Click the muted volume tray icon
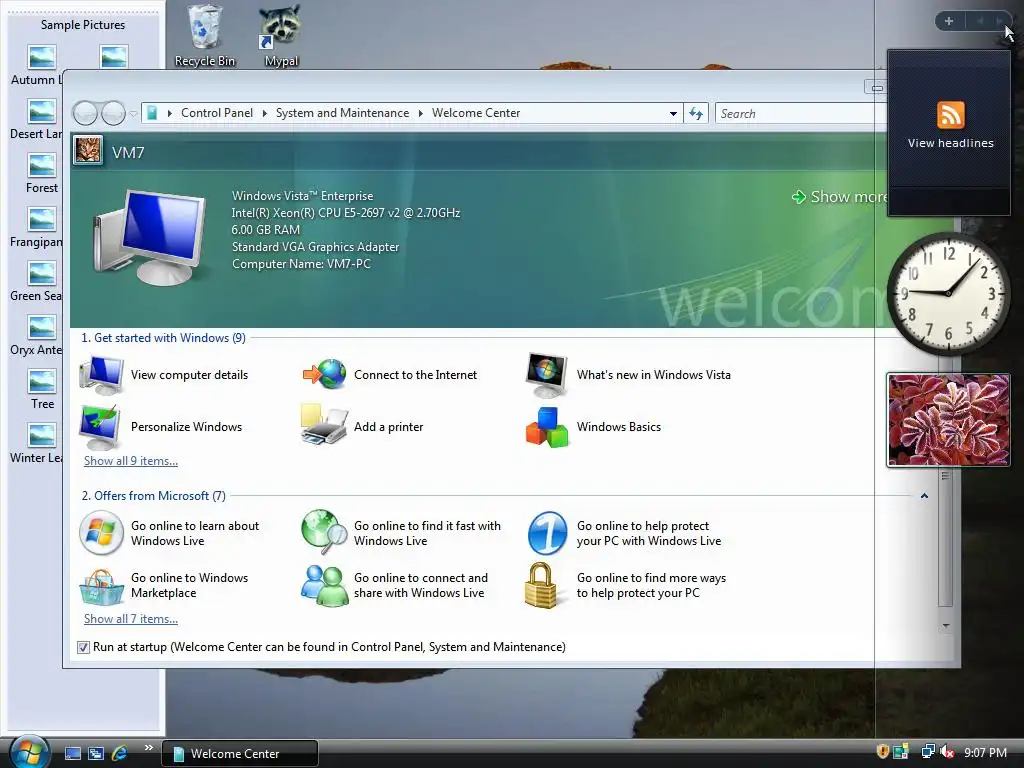Screen dimensions: 1024x768 click(948, 752)
